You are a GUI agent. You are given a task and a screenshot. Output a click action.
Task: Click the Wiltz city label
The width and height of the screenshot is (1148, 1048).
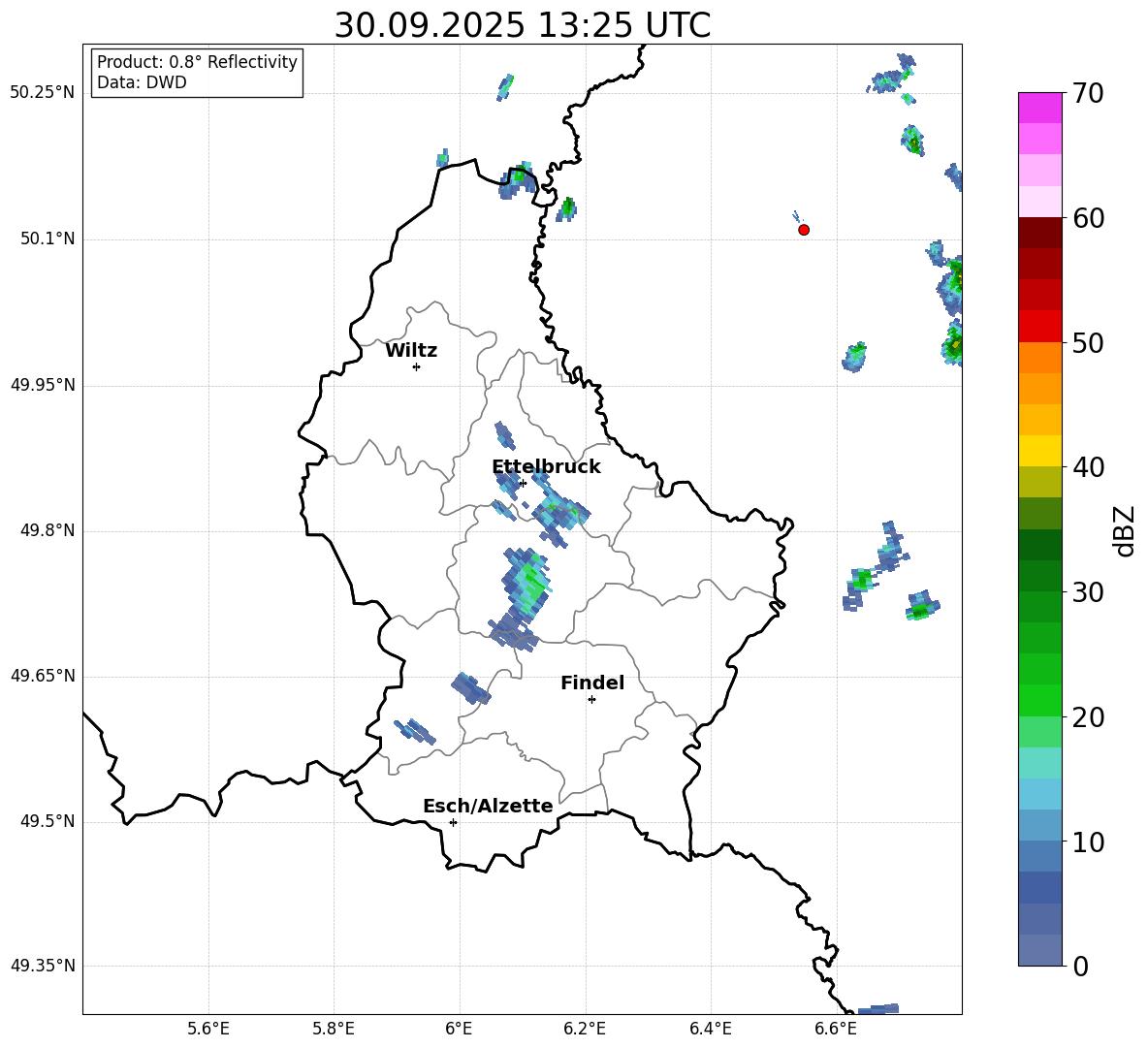pyautogui.click(x=411, y=351)
